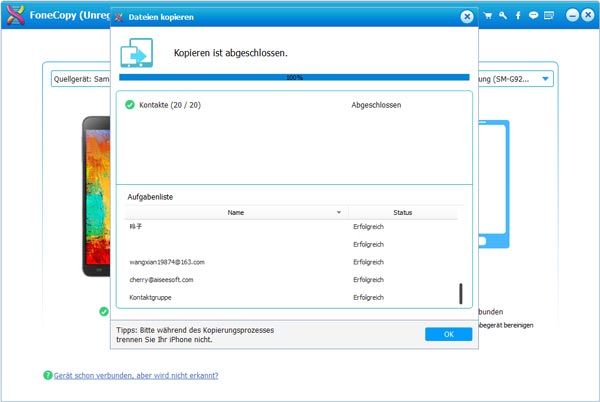Screen dimensions: 600x402
Task: Sort the task list by Status column
Action: [402, 213]
